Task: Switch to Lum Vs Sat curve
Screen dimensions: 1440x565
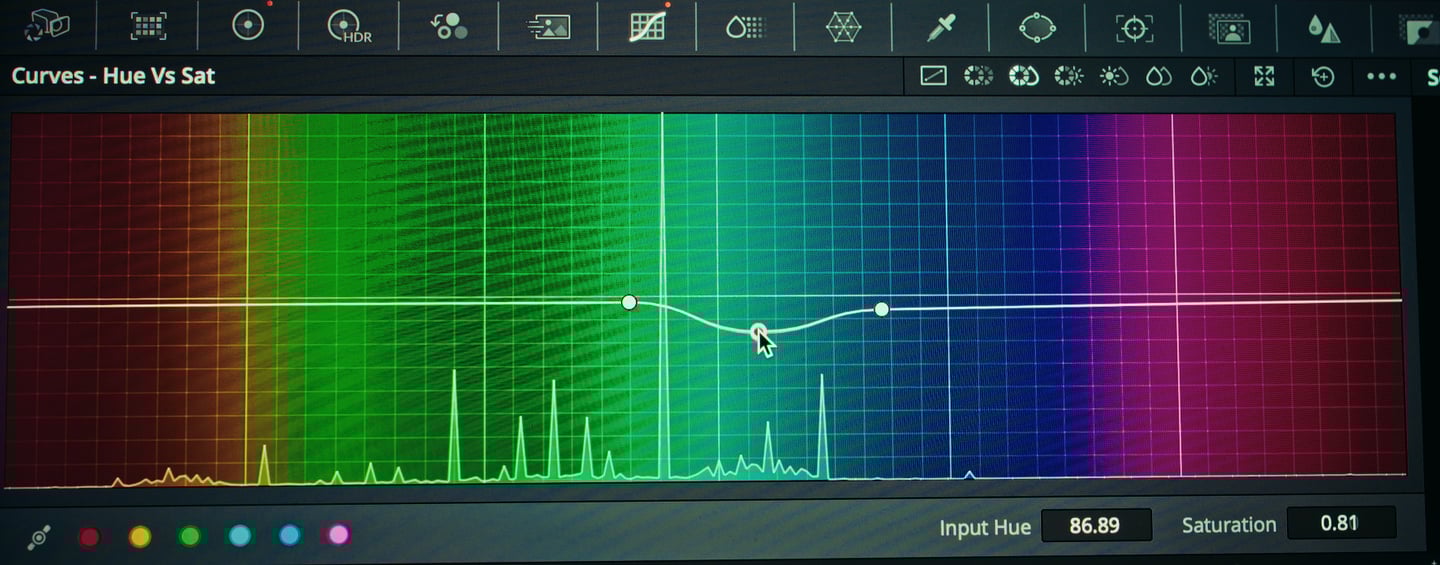Action: point(1114,76)
